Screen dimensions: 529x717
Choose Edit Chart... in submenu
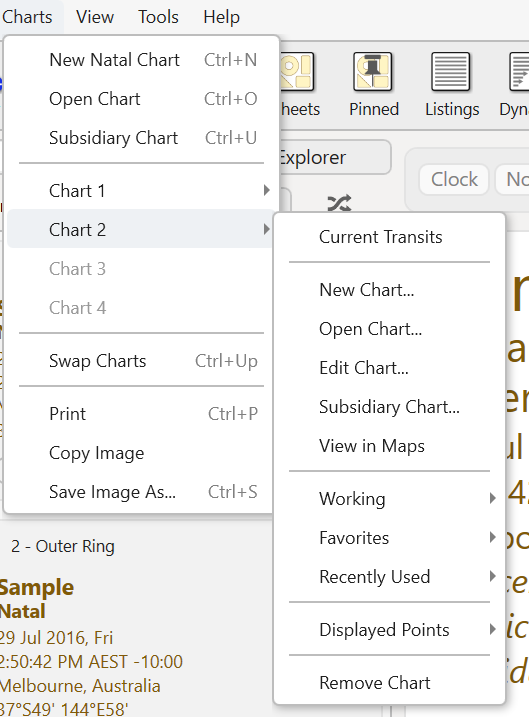389,368
